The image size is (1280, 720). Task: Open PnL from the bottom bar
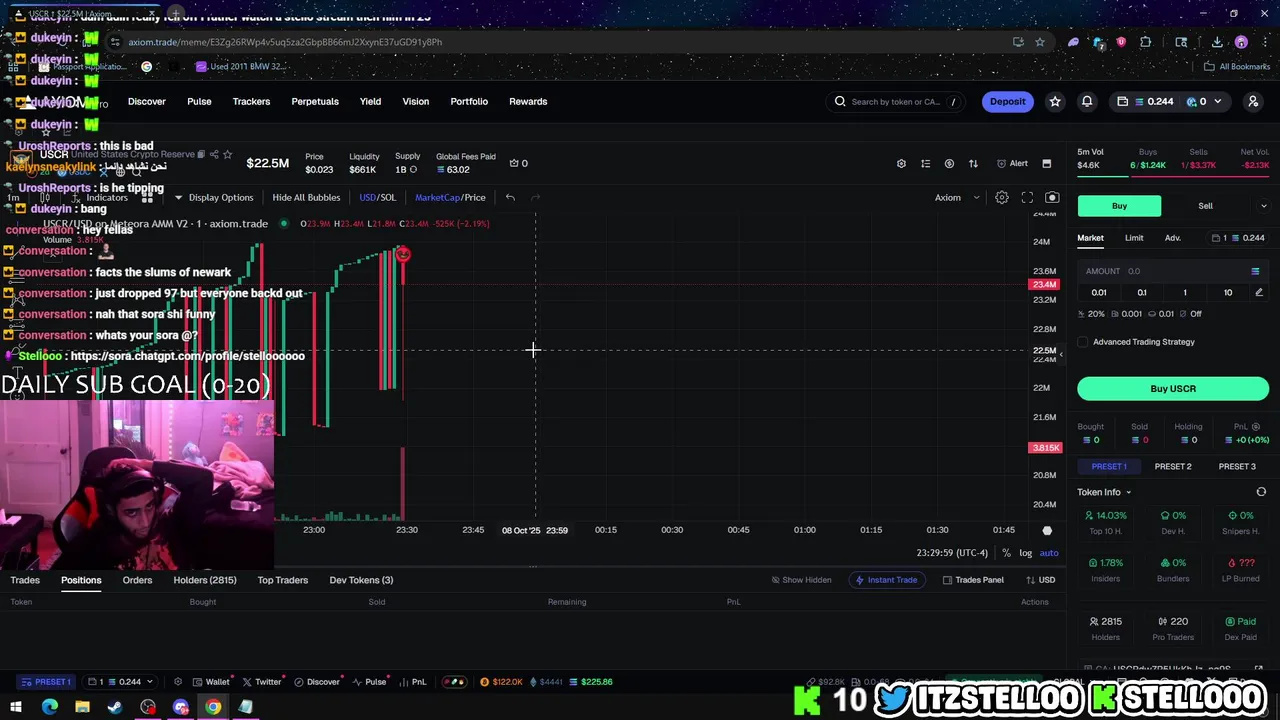[412, 682]
